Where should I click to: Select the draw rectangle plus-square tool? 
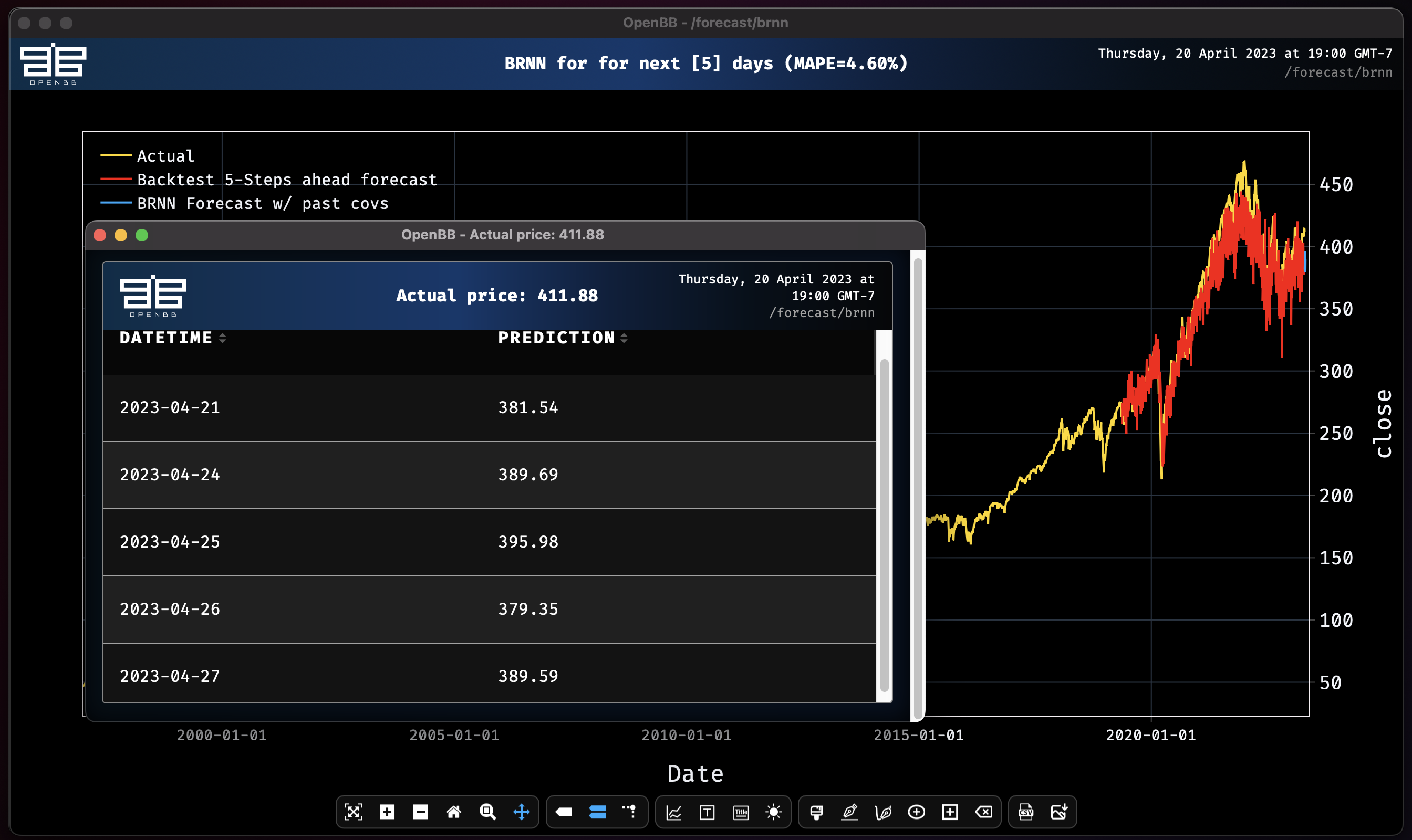pos(950,812)
